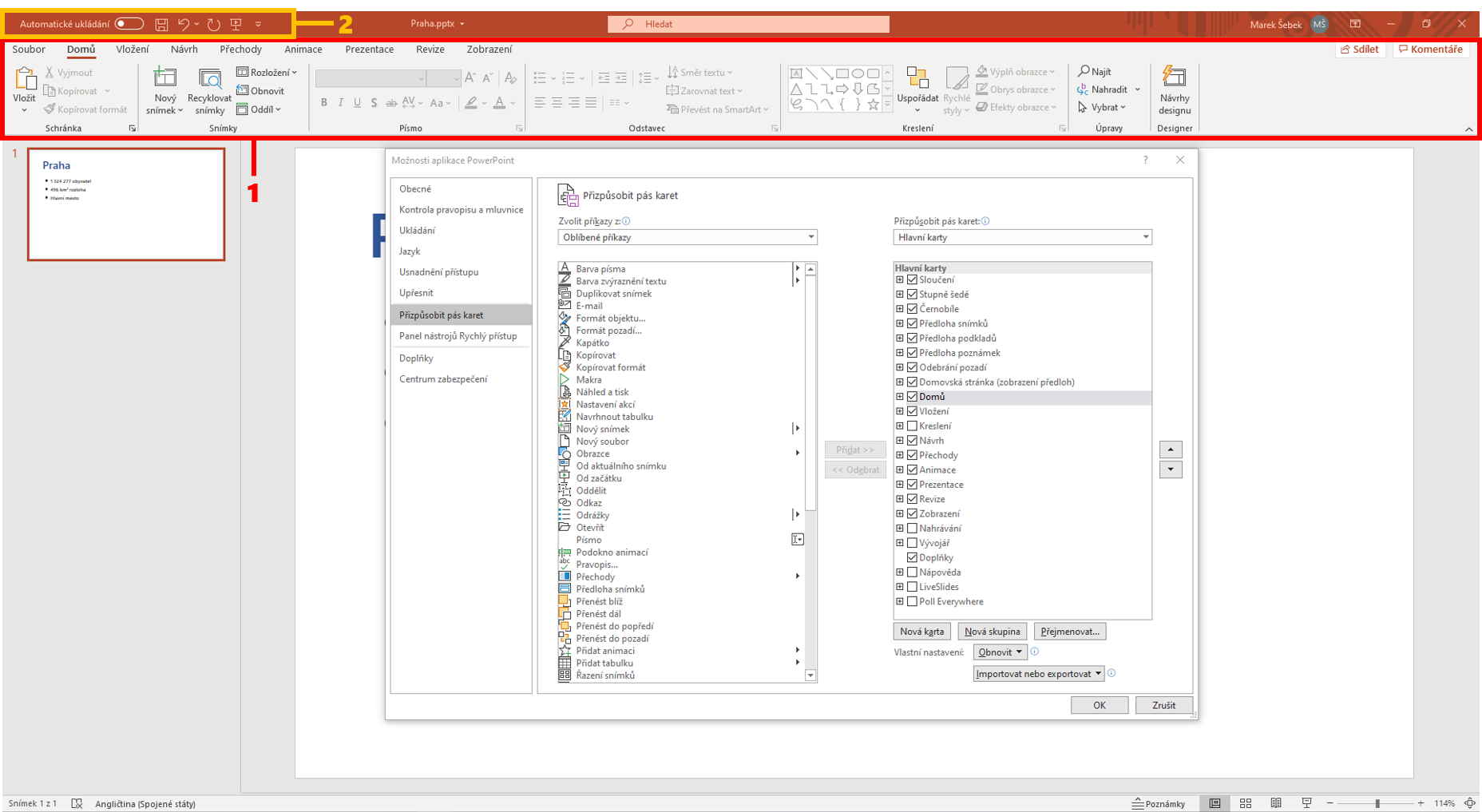
Task: Click the Undo arrow icon
Action: [184, 24]
